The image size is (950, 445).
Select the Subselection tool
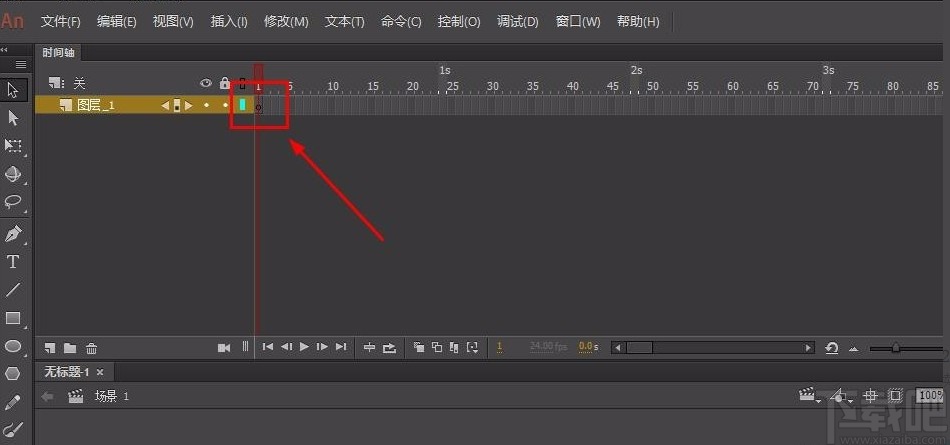pyautogui.click(x=13, y=118)
